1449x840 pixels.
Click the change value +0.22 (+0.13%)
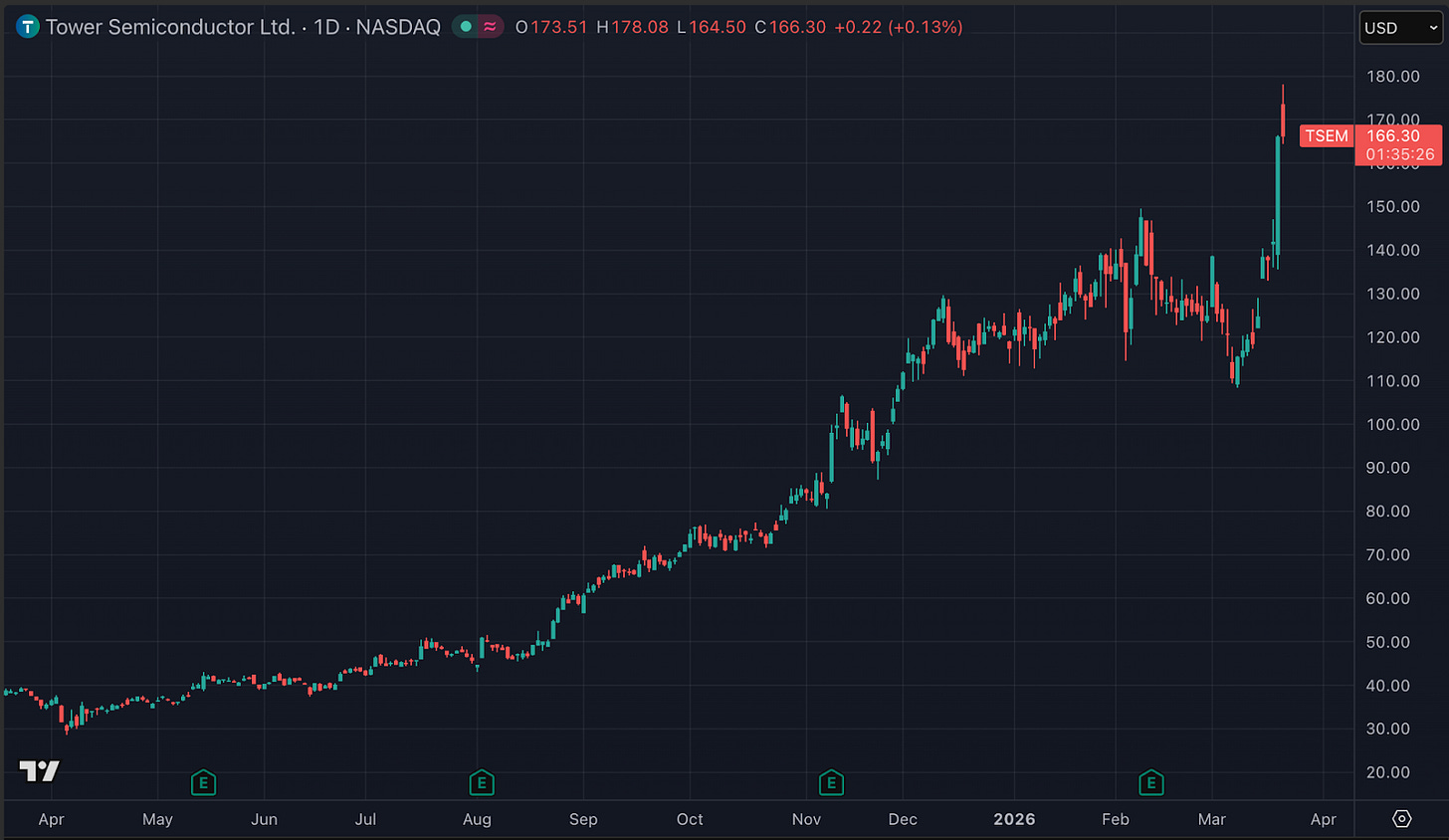[x=898, y=27]
